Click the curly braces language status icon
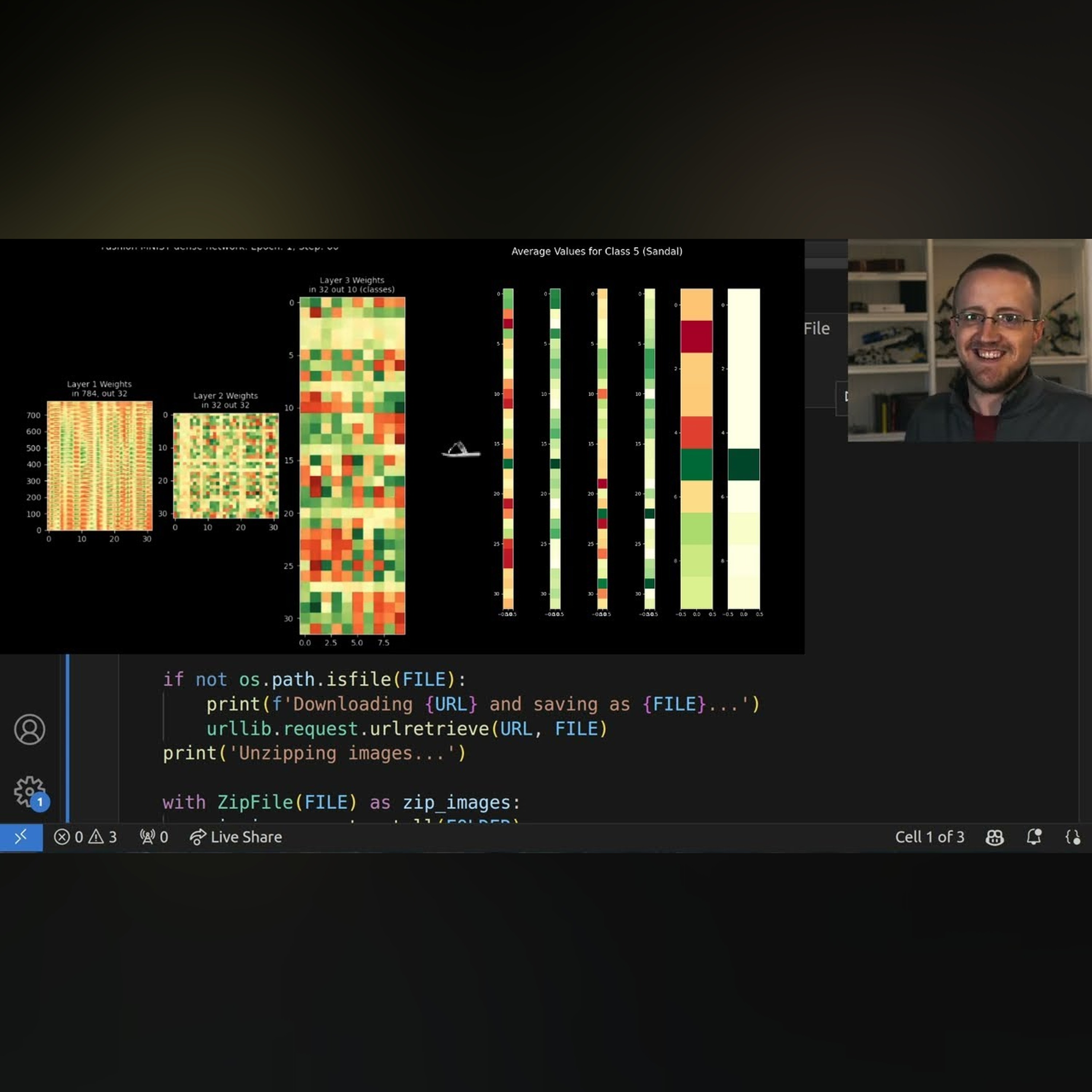Screen dimensions: 1092x1092 coord(1072,837)
